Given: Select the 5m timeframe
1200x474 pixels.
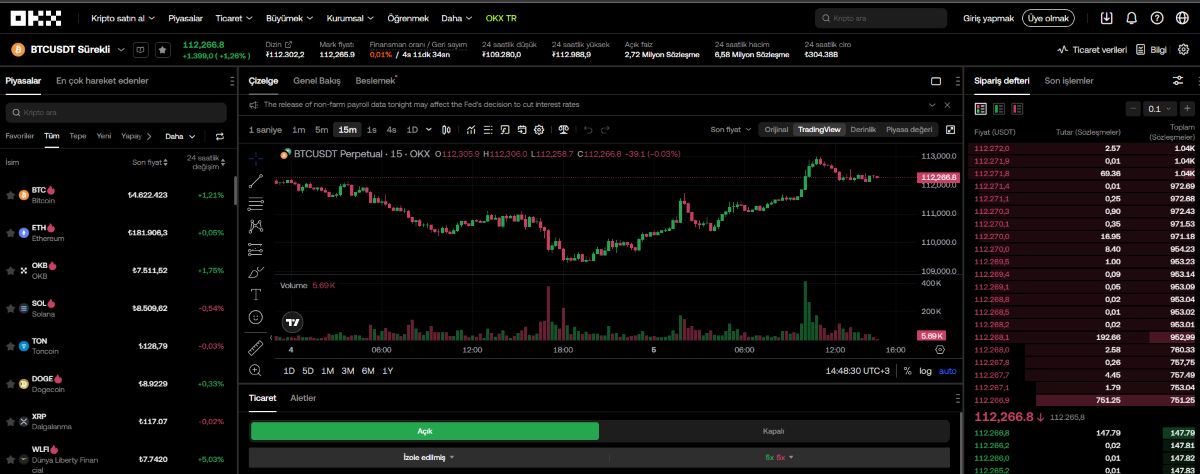Looking at the screenshot, I should click(321, 129).
